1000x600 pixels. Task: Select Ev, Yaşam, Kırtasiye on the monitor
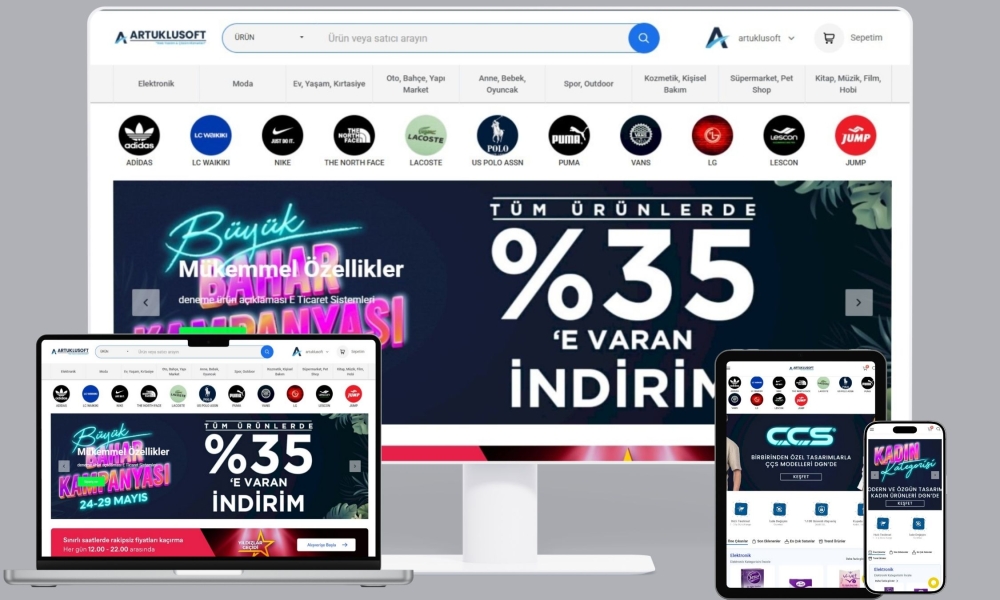pyautogui.click(x=329, y=84)
